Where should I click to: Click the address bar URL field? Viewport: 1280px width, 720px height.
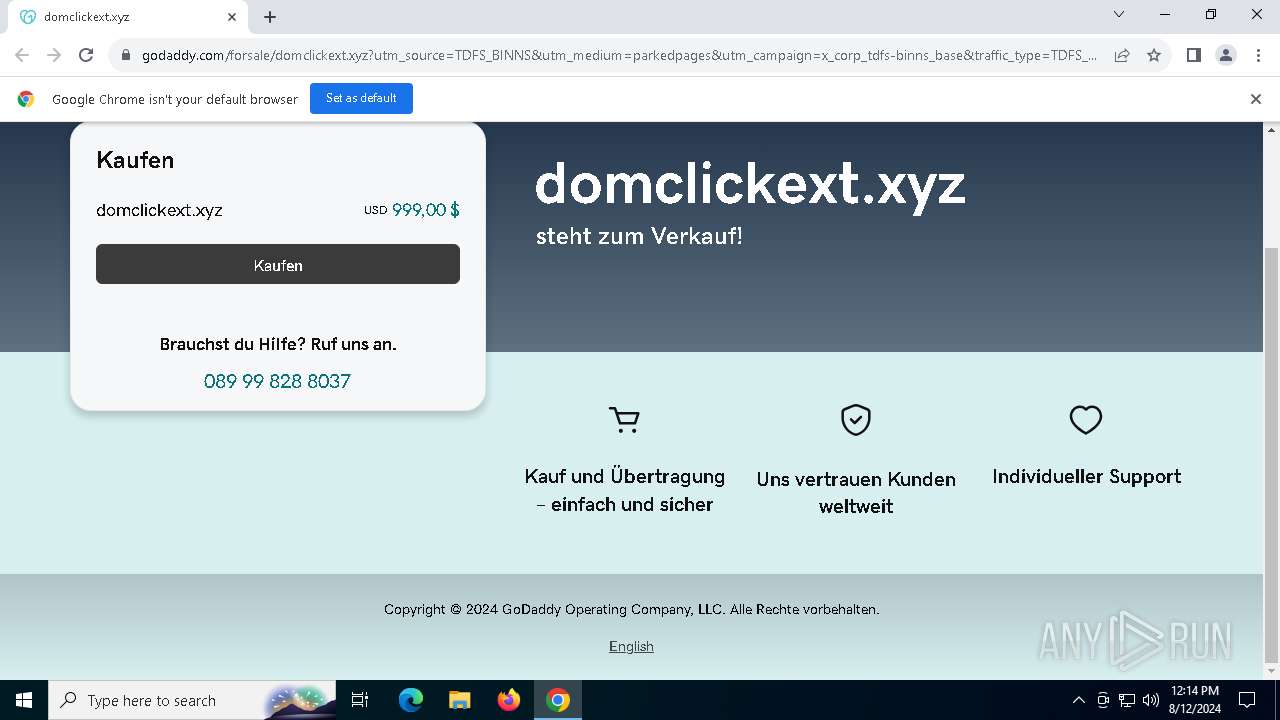click(619, 55)
